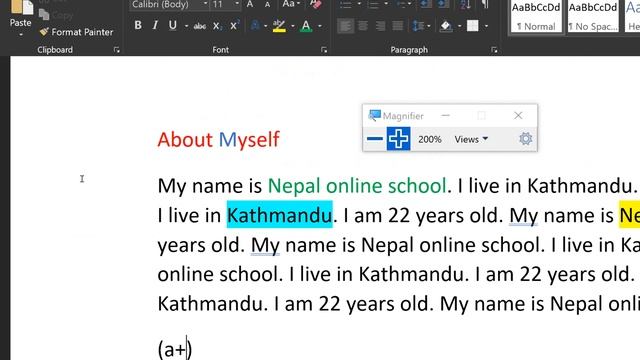Toggle Underline formatting

pyautogui.click(x=173, y=25)
